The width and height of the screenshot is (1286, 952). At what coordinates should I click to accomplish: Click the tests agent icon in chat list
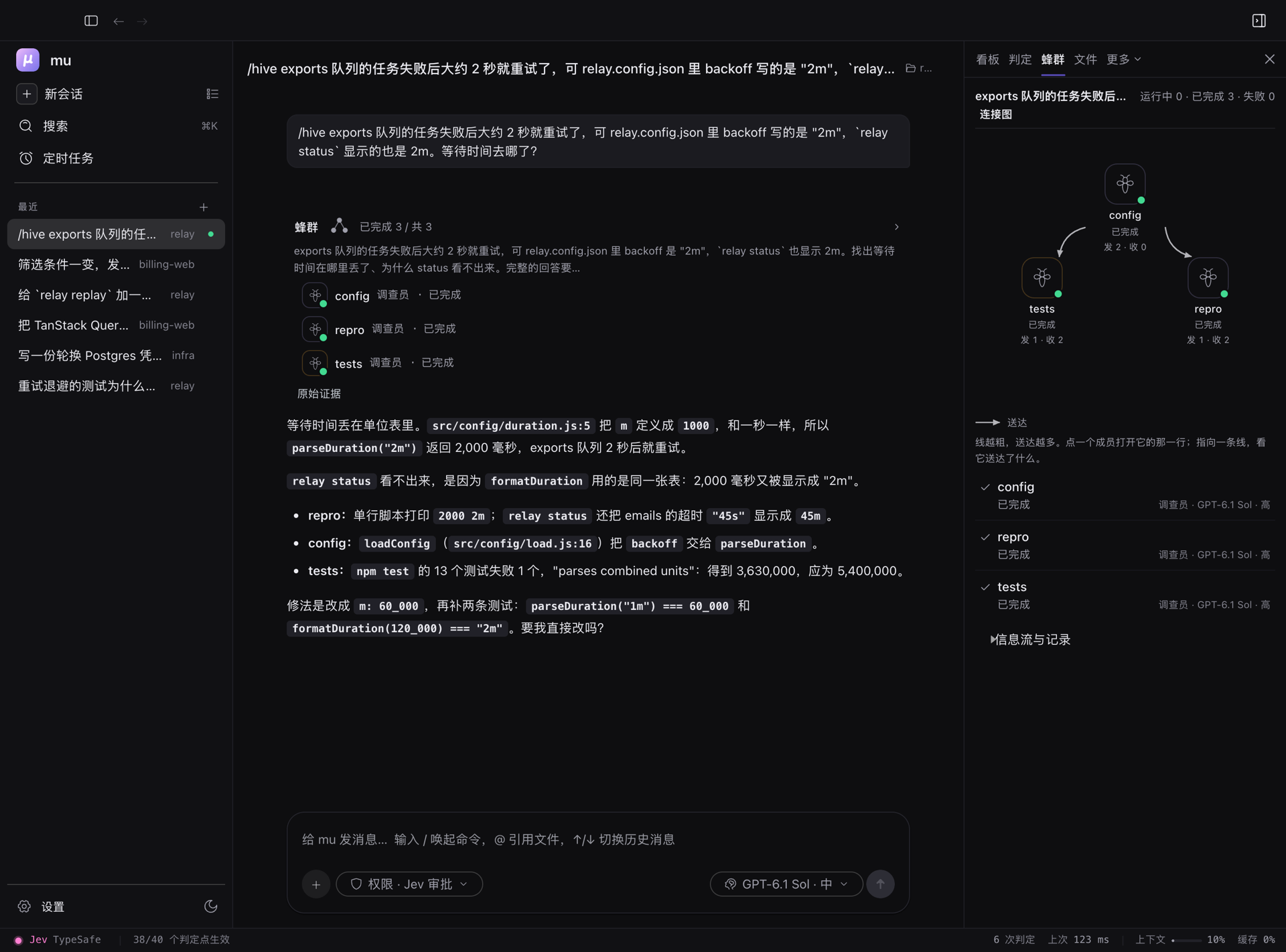(315, 363)
